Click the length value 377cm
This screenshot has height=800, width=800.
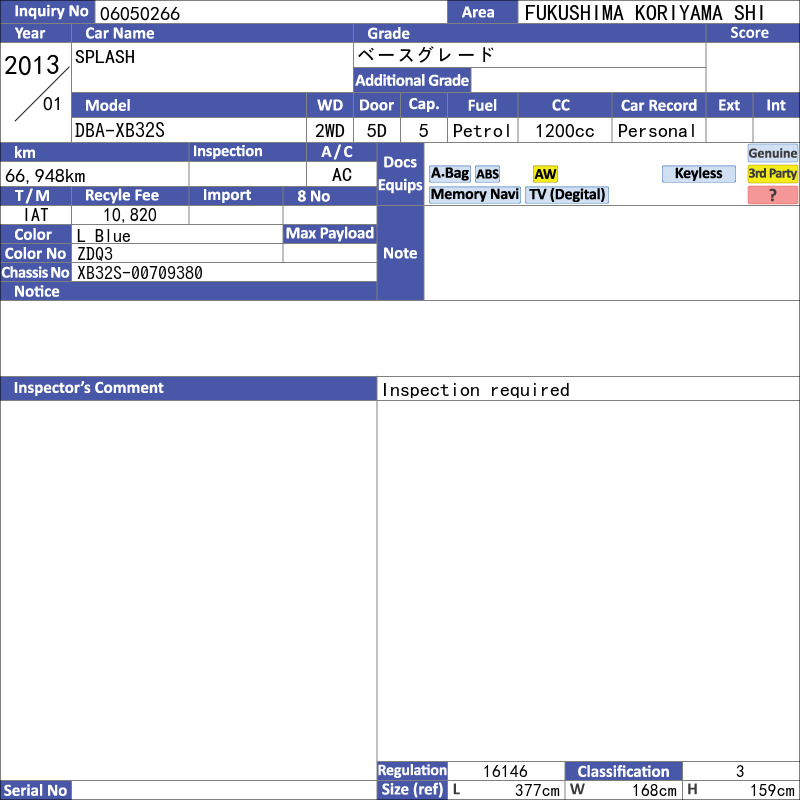pyautogui.click(x=537, y=790)
